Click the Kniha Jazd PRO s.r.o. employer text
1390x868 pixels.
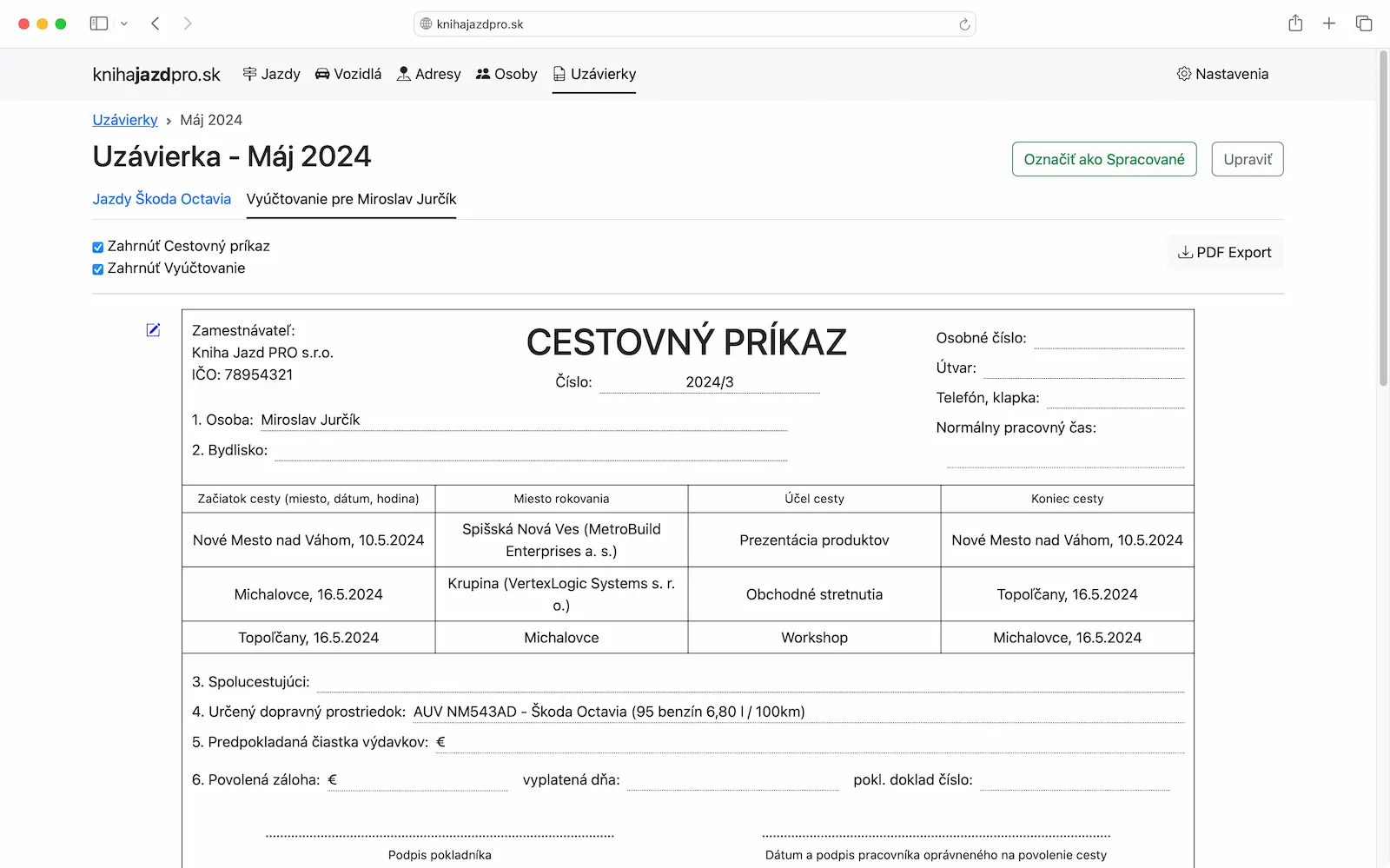[262, 353]
